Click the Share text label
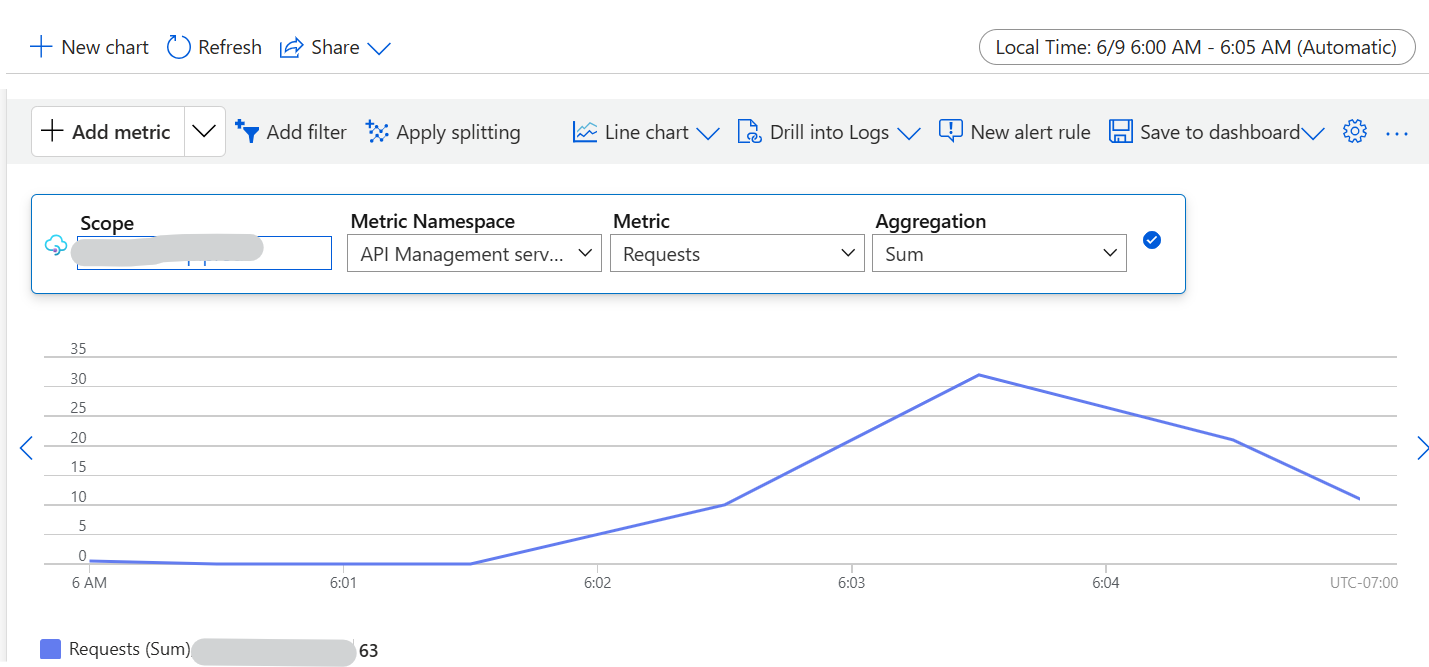Screen dimensions: 1429x667 point(335,47)
